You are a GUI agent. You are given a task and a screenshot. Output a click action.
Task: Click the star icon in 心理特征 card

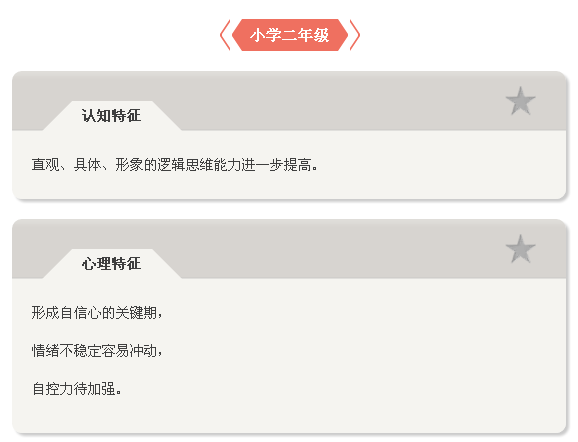coord(520,249)
